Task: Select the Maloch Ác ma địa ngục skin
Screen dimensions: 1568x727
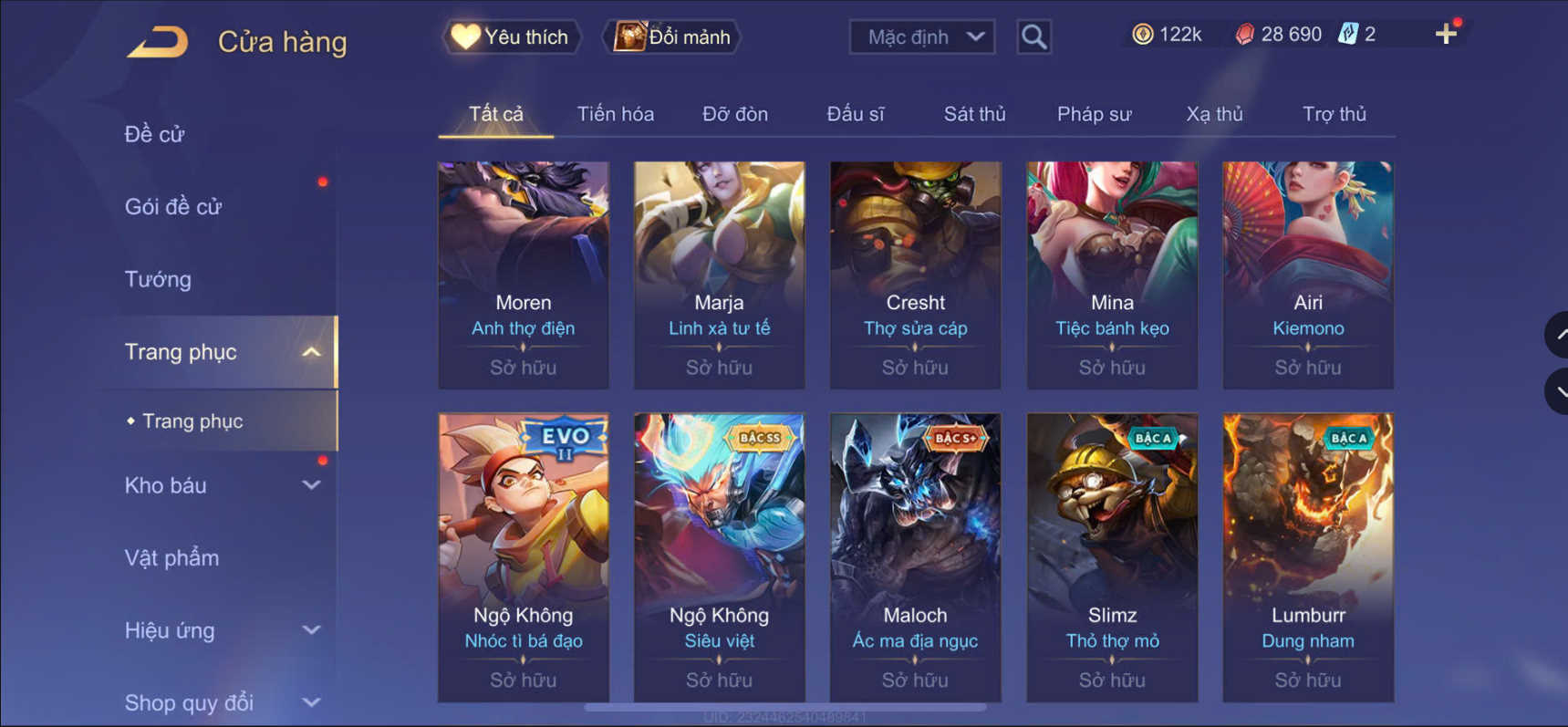Action: pyautogui.click(x=915, y=557)
